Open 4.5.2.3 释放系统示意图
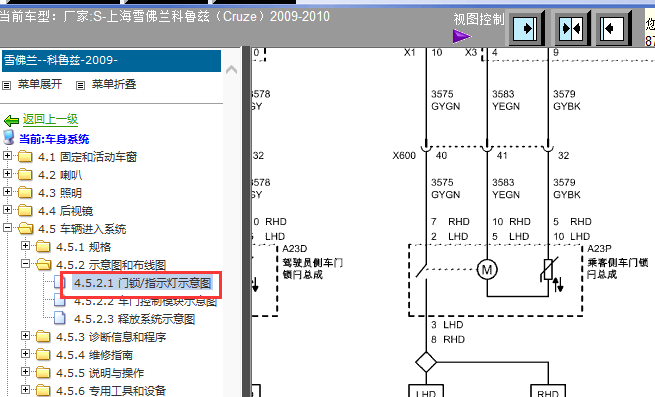The height and width of the screenshot is (397, 655). [135, 319]
